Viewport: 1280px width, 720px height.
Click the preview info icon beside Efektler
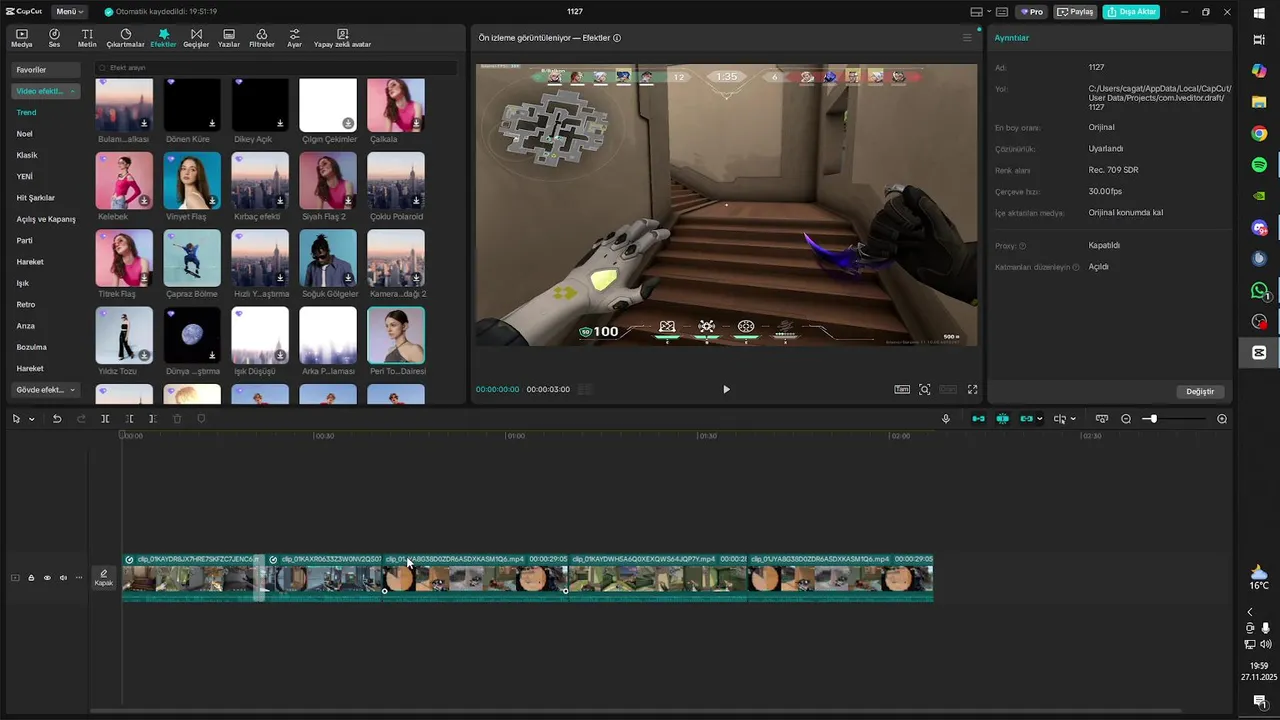[617, 38]
